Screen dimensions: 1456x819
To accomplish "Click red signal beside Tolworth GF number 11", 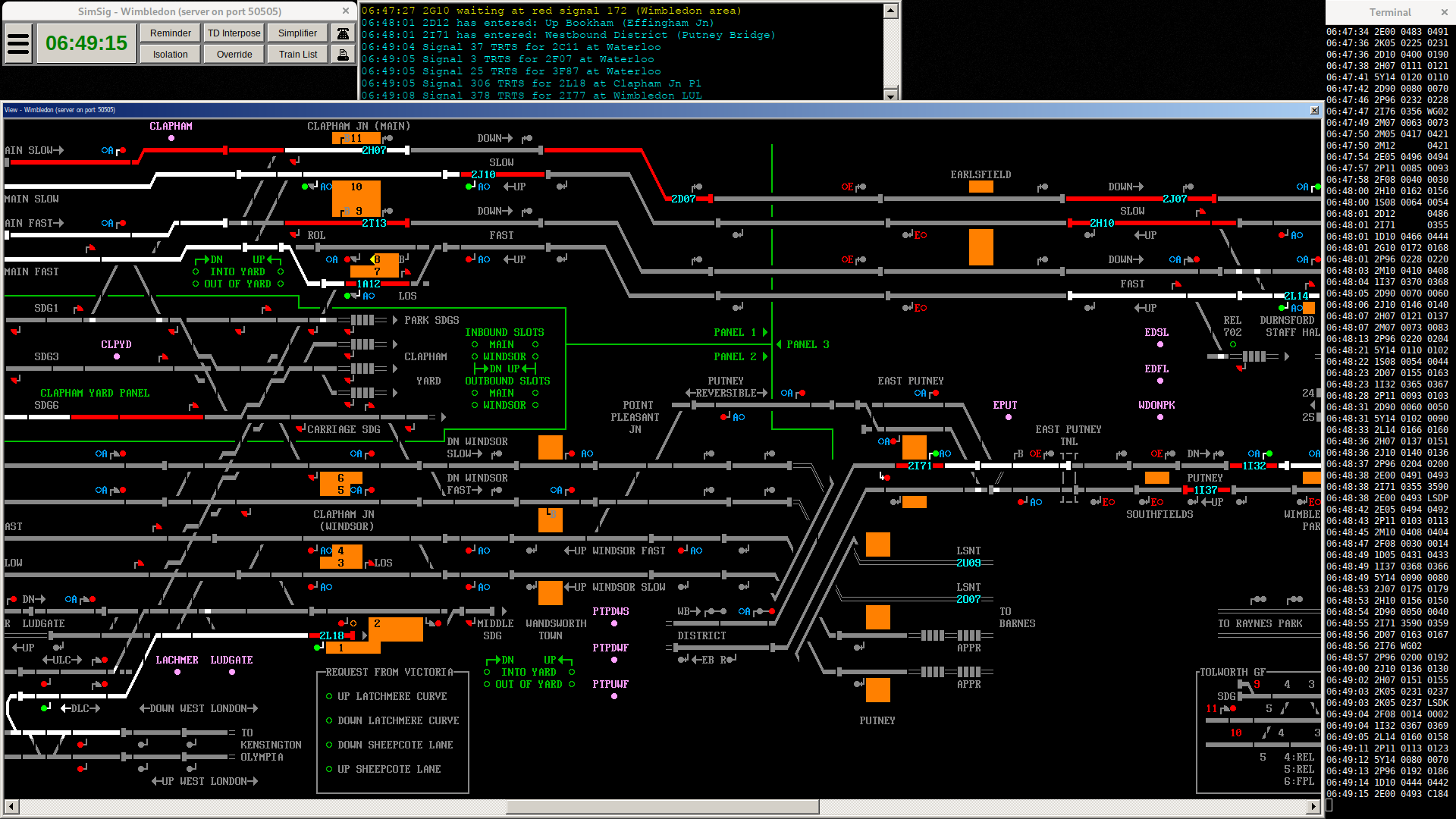I will pos(1233,708).
